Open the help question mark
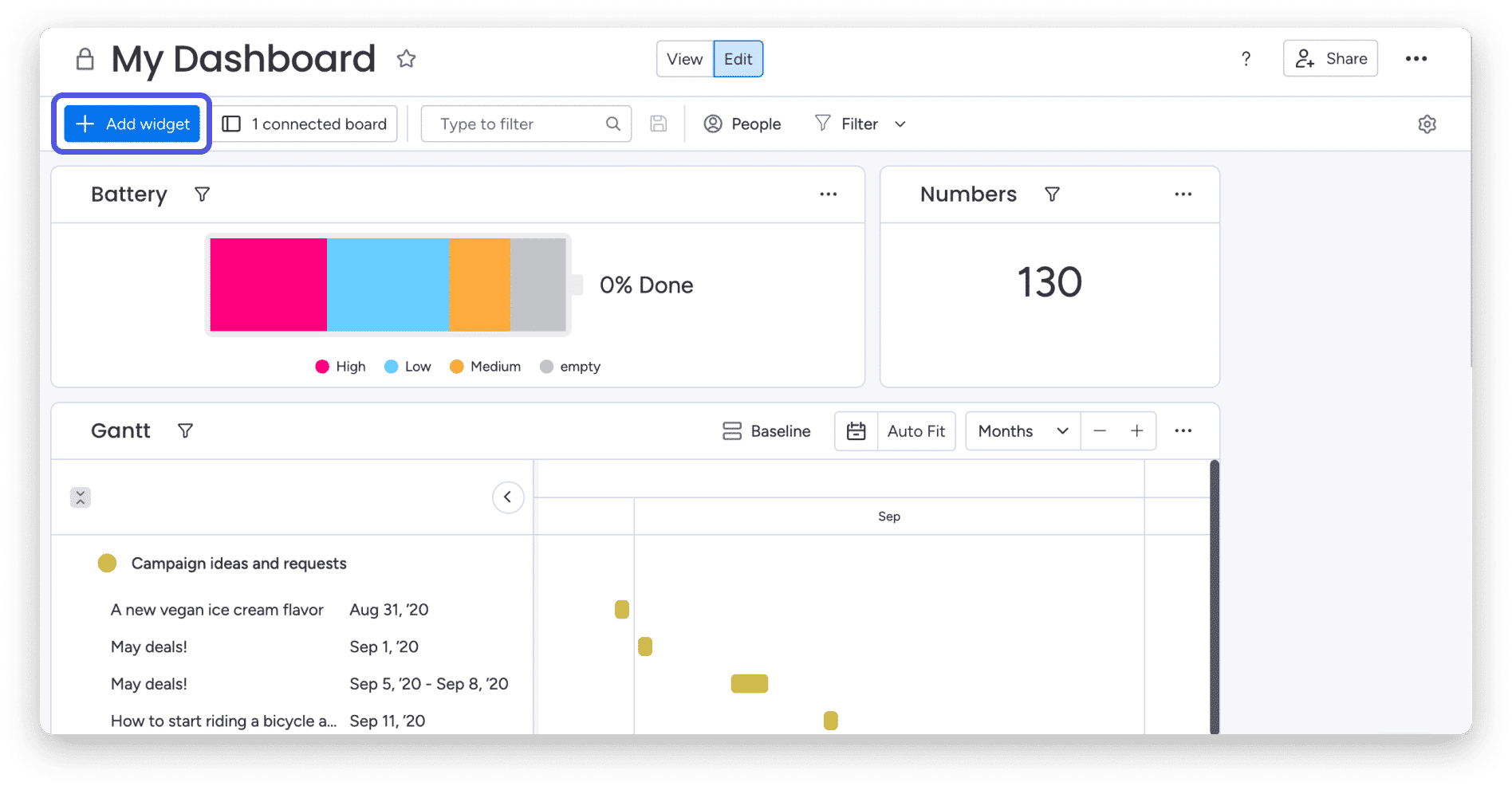The height and width of the screenshot is (786, 1512). [x=1246, y=59]
